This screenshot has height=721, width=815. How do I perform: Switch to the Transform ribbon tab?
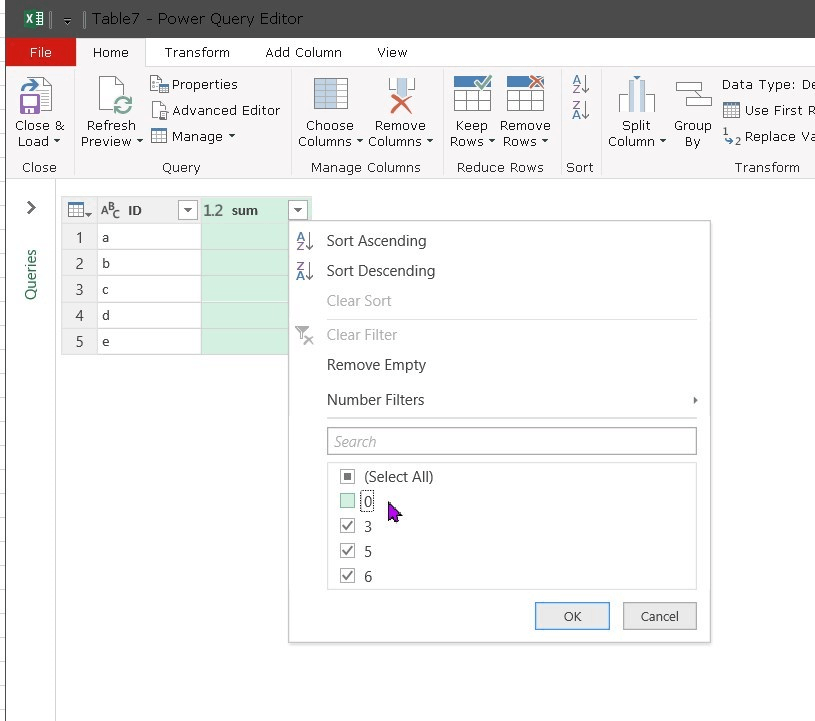pyautogui.click(x=197, y=52)
